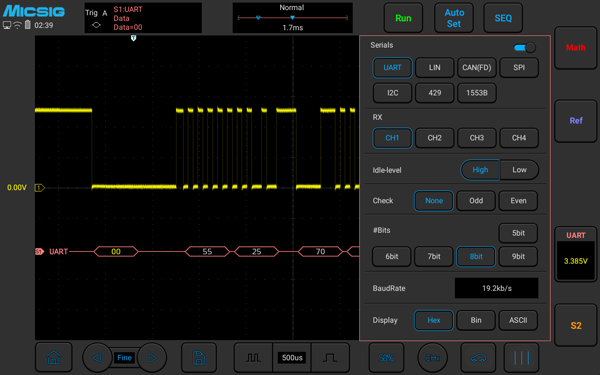The image size is (600, 375).
Task: Toggle the Serials on/off switch
Action: click(525, 47)
